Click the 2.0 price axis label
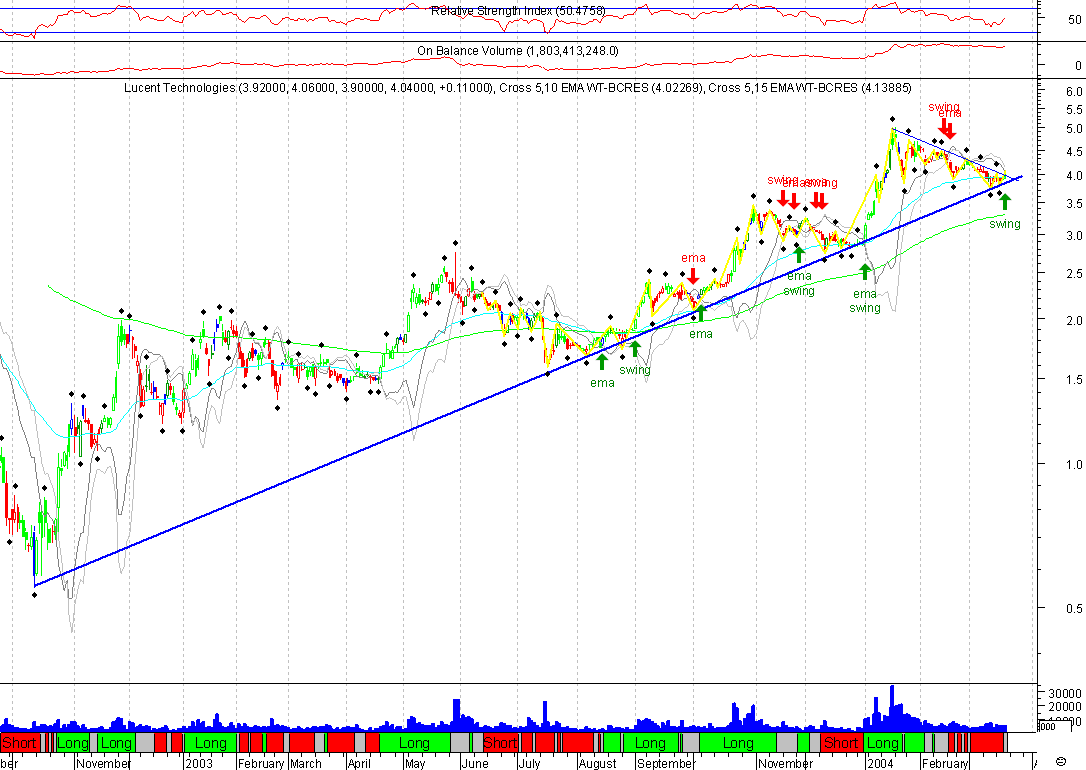 [1074, 320]
